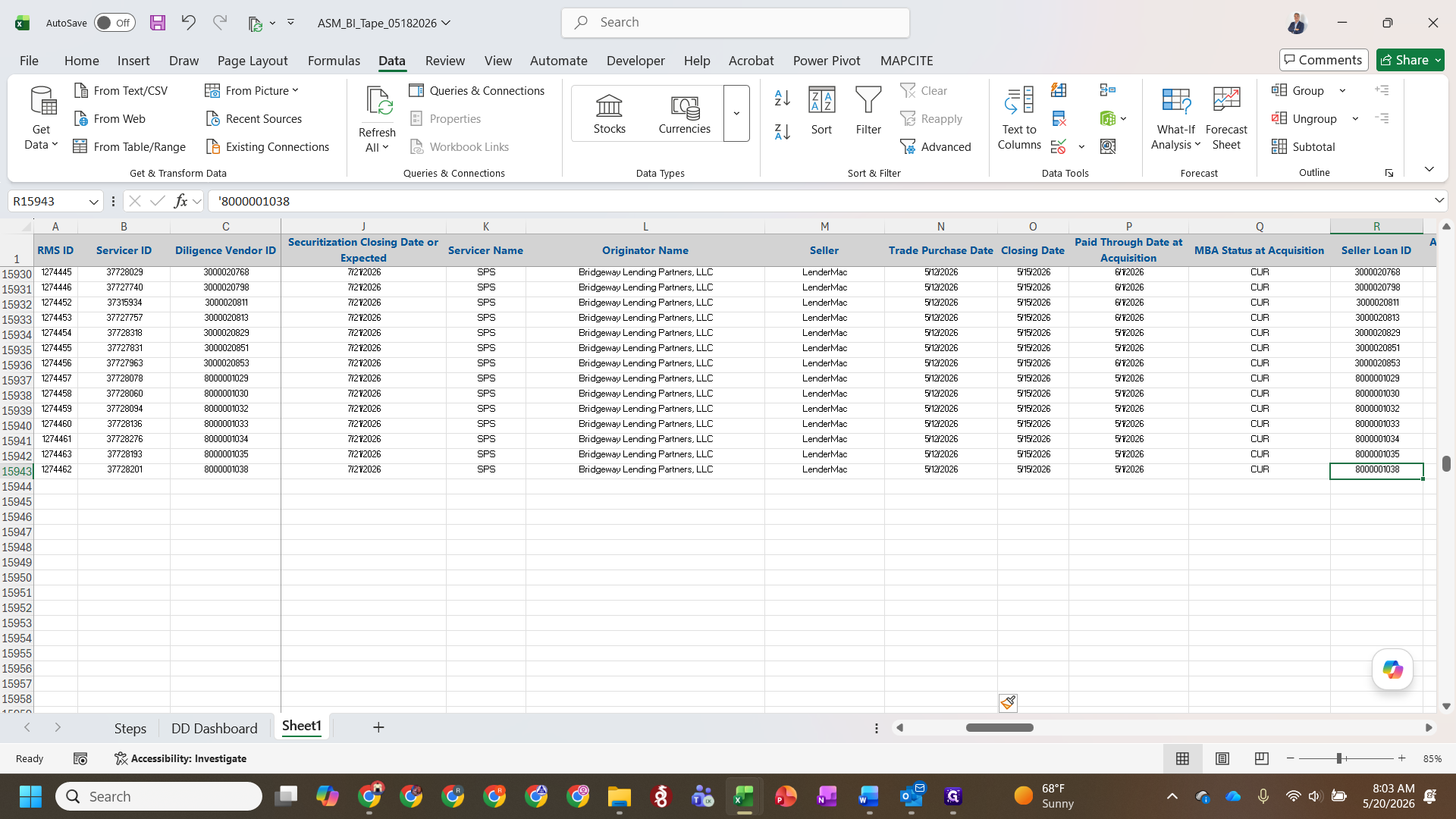The image size is (1456, 819).
Task: Add a new sheet
Action: [x=378, y=727]
